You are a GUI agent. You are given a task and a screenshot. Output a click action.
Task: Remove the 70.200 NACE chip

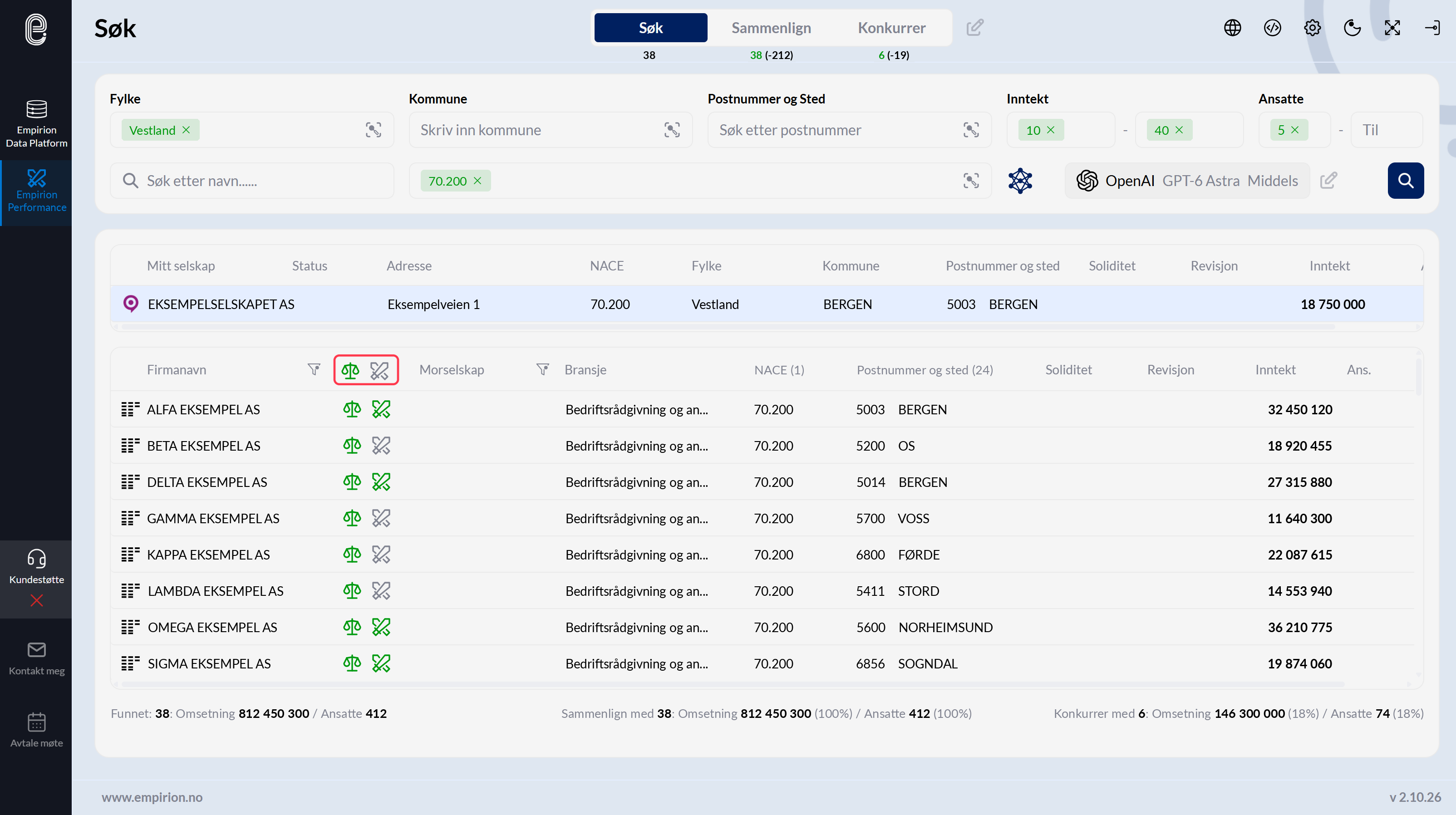pos(477,181)
